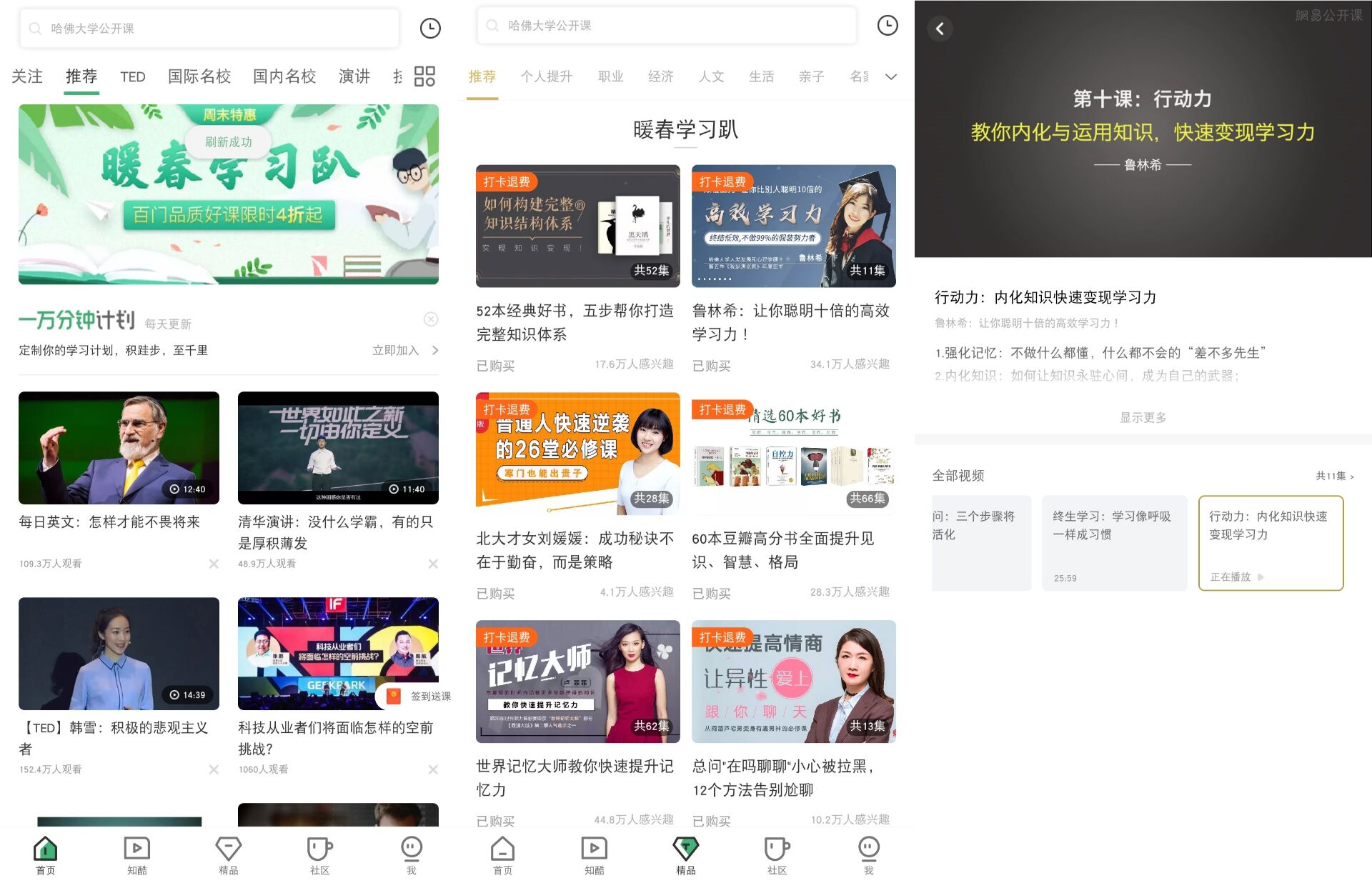Play GEEKPARK 科技从业者 thumbnail
The width and height of the screenshot is (1372, 883).
(338, 654)
